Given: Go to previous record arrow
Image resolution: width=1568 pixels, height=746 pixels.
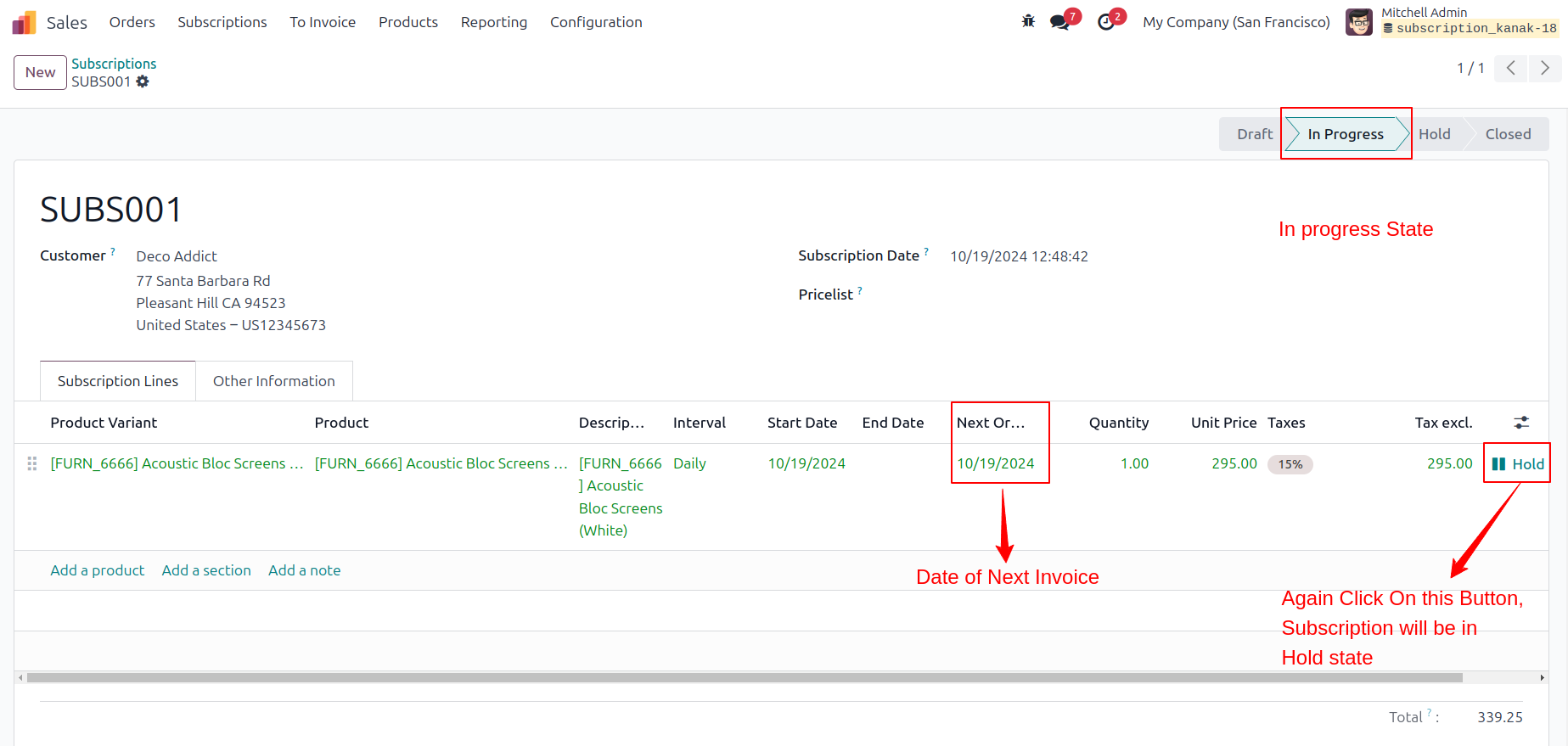Looking at the screenshot, I should (x=1511, y=68).
